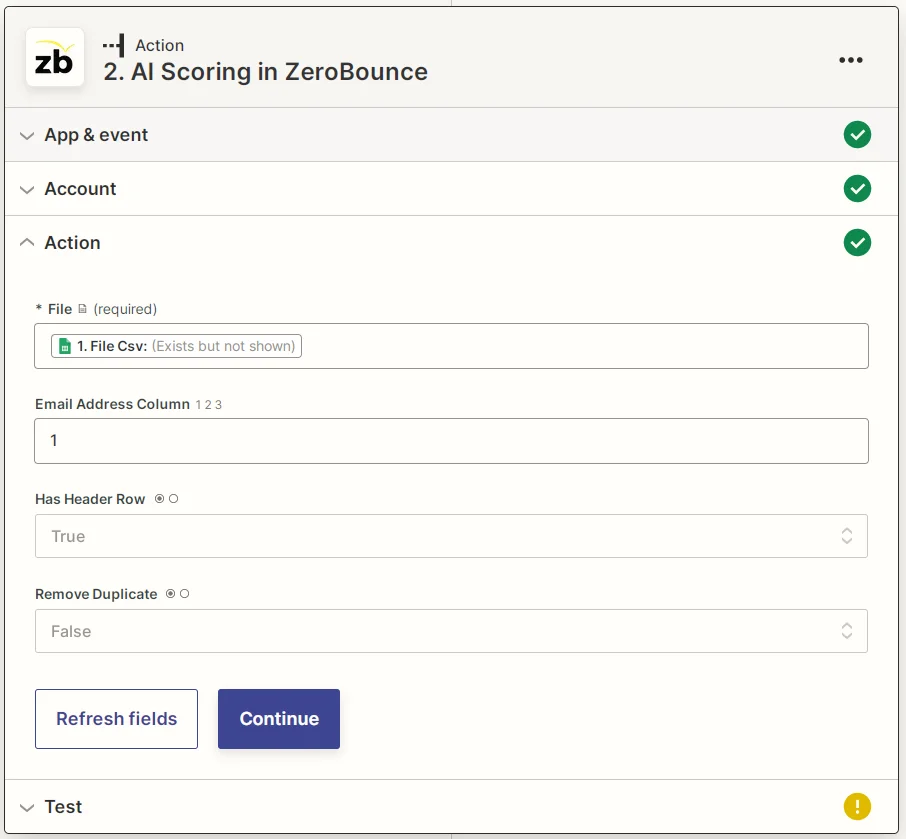The height and width of the screenshot is (839, 906).
Task: Select the first Has Header Row radio button
Action: coord(159,498)
